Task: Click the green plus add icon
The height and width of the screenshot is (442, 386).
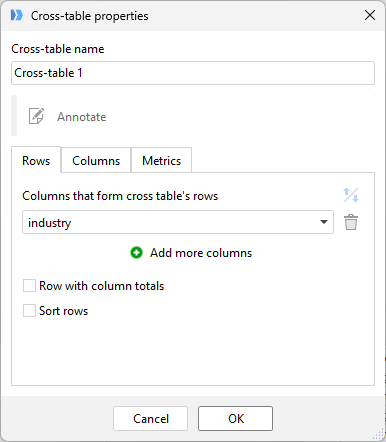Action: click(136, 253)
